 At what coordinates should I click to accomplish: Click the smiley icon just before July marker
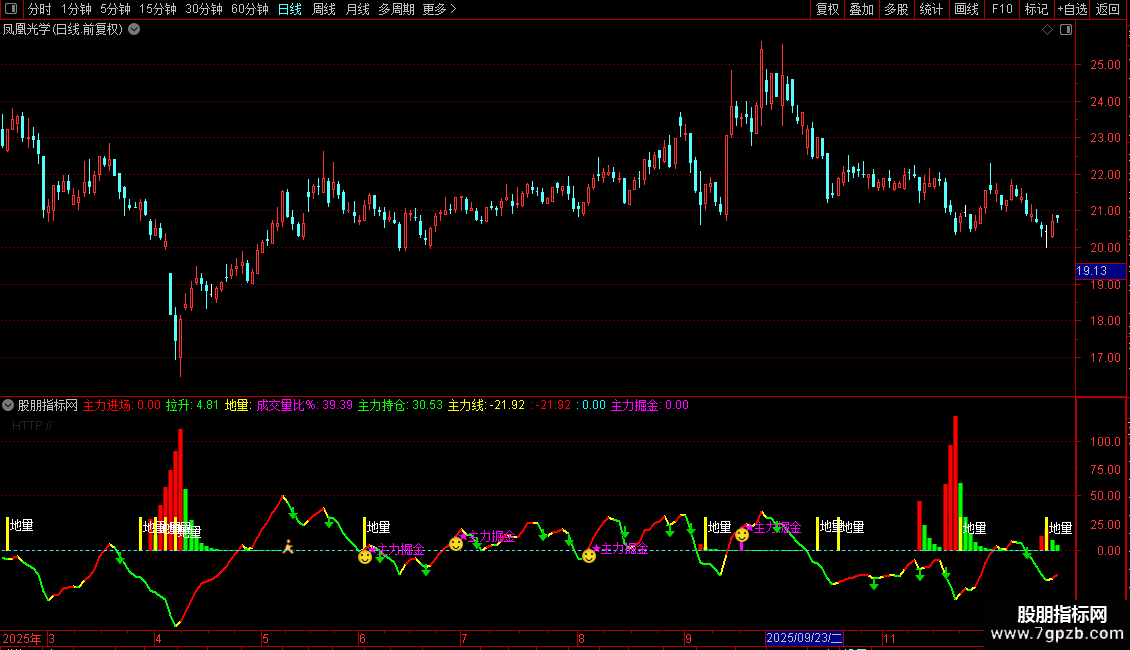tap(456, 543)
